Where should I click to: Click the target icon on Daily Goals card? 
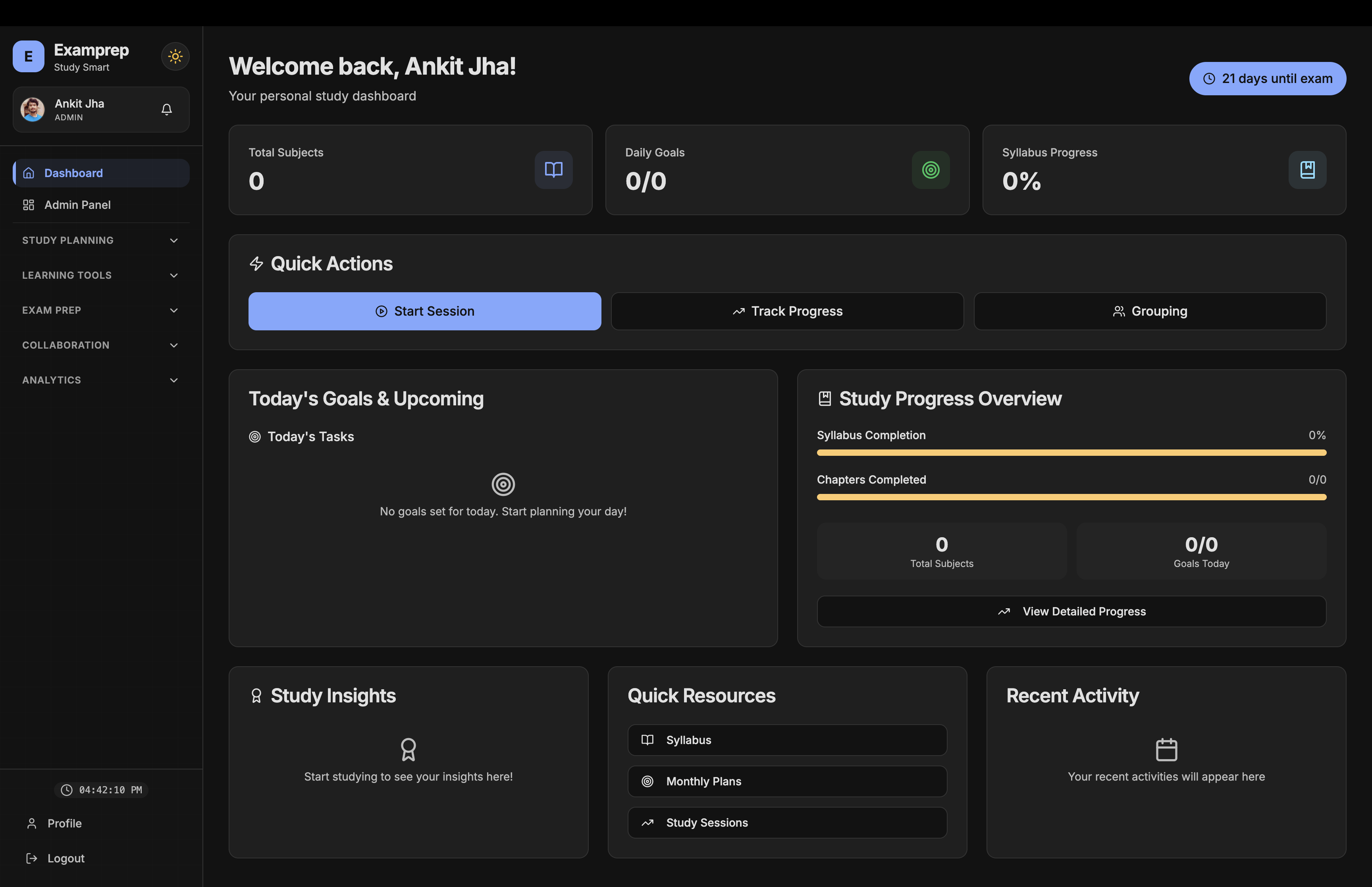(x=931, y=169)
